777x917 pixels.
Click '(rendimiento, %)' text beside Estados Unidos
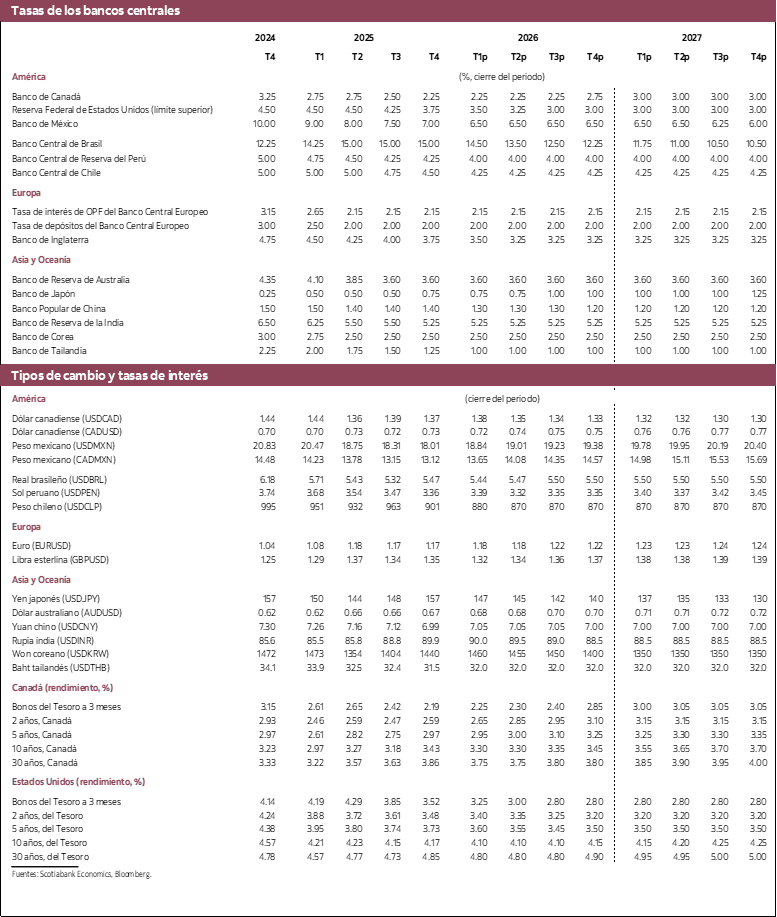point(111,782)
